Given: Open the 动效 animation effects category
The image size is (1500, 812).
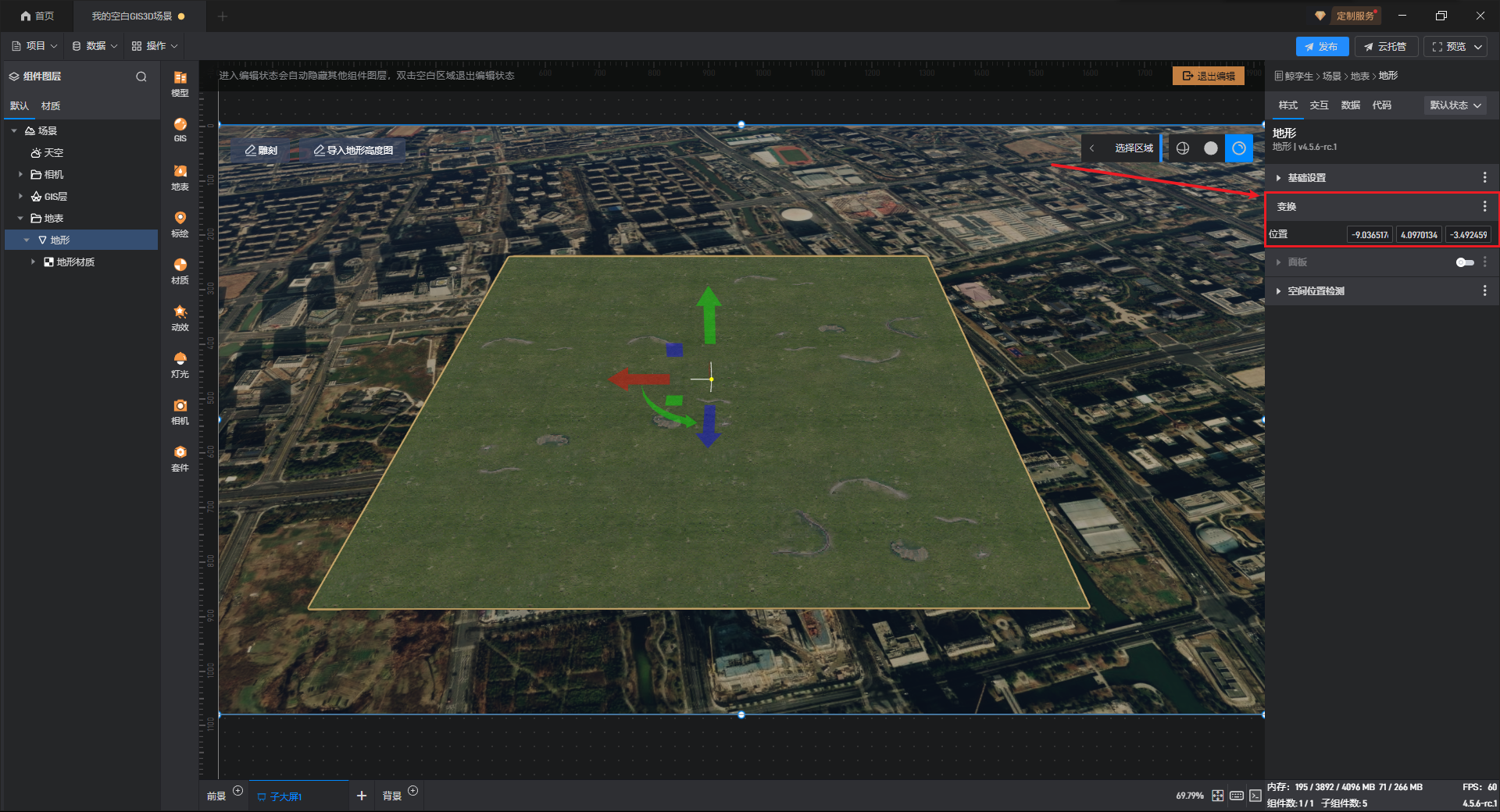Looking at the screenshot, I should [x=180, y=318].
